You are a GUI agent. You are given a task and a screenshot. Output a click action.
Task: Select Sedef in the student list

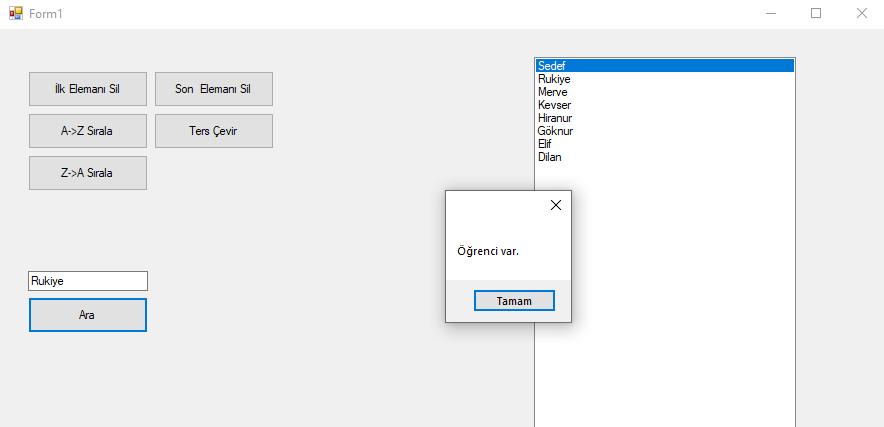(552, 66)
